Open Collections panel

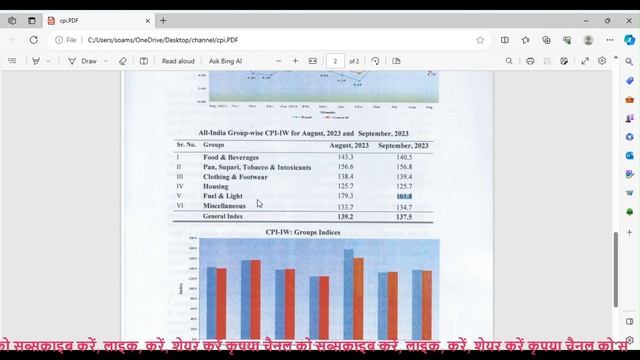[x=546, y=40]
